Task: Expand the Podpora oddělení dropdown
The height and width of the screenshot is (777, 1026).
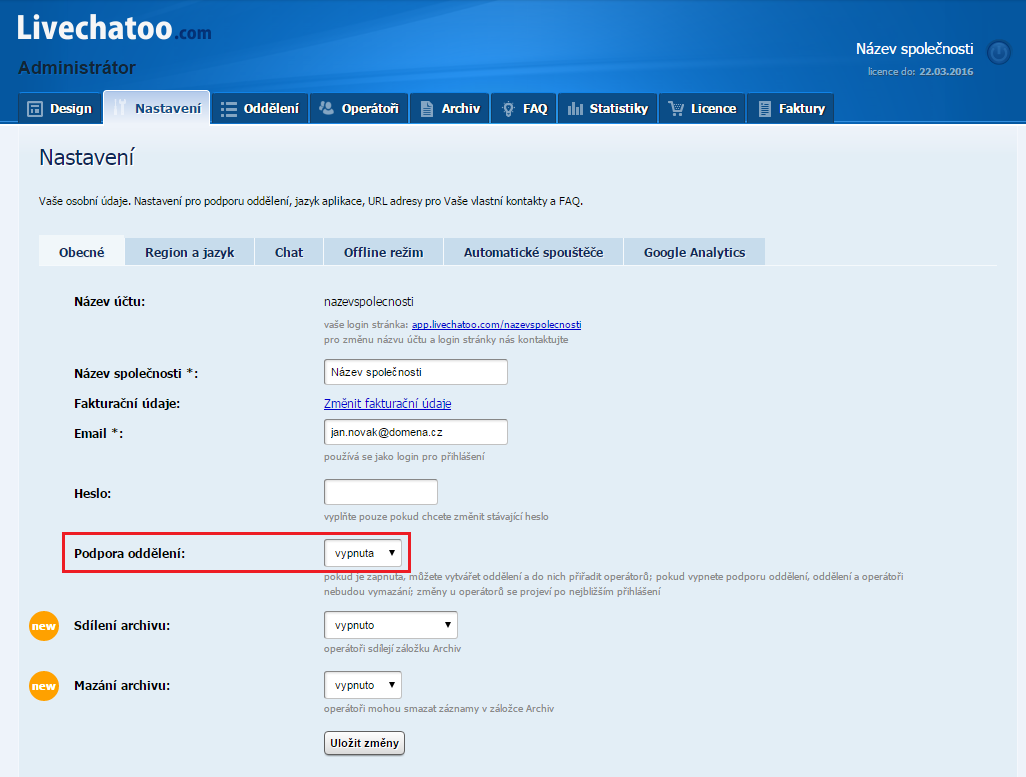Action: pos(366,552)
